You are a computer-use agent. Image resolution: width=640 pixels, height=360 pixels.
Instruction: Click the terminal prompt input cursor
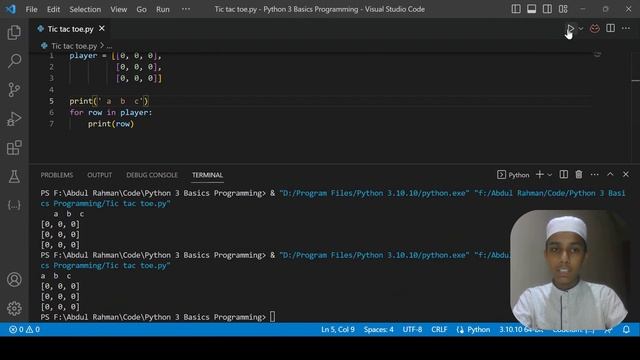(272, 317)
